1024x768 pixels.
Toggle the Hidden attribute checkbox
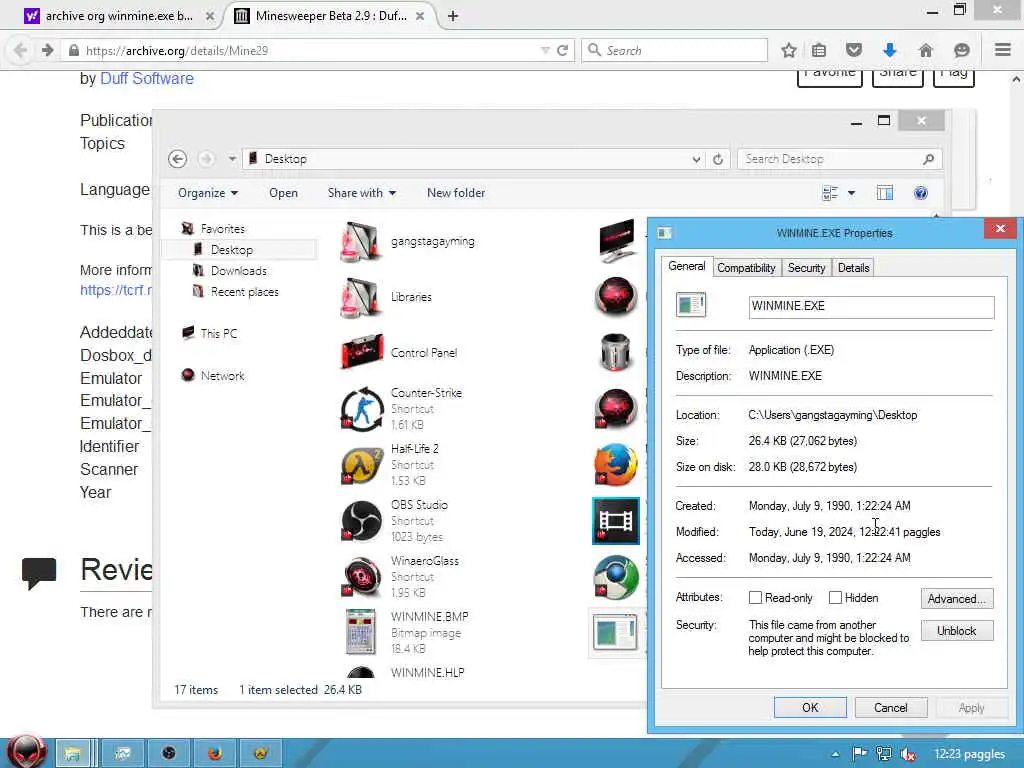coord(835,598)
